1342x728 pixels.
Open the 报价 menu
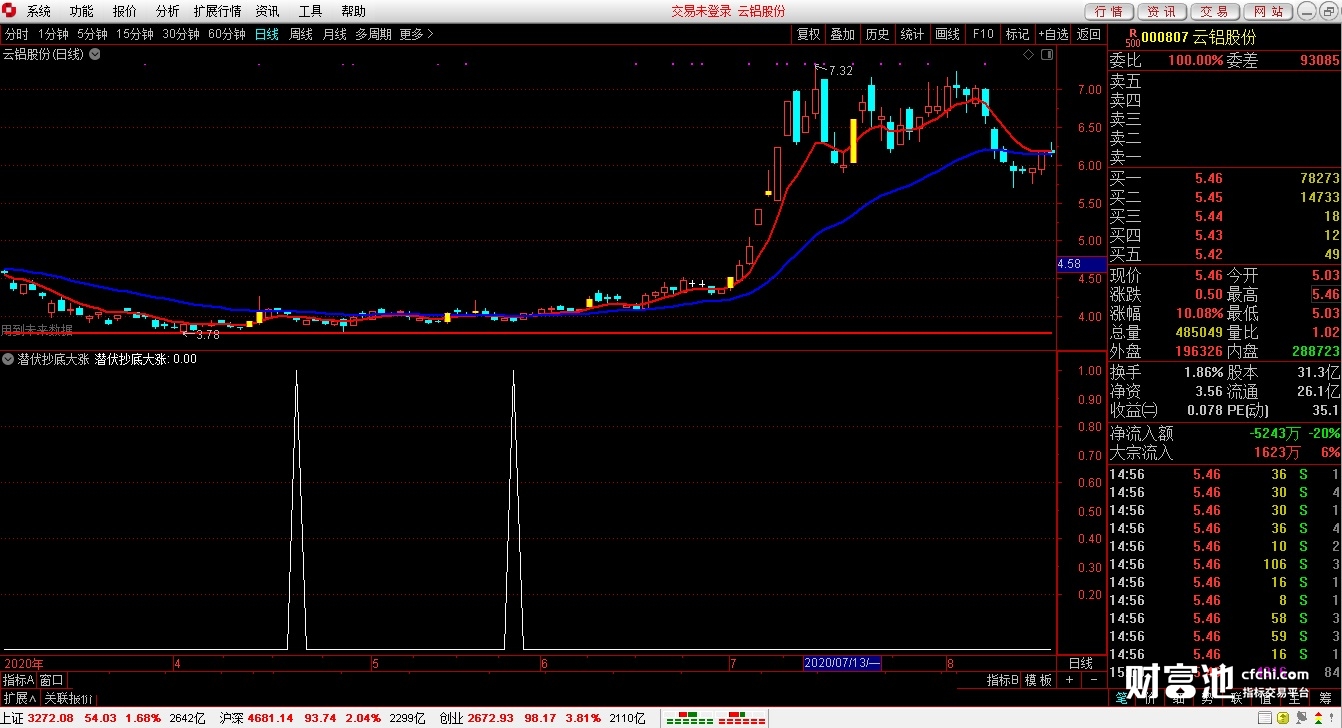(x=125, y=11)
